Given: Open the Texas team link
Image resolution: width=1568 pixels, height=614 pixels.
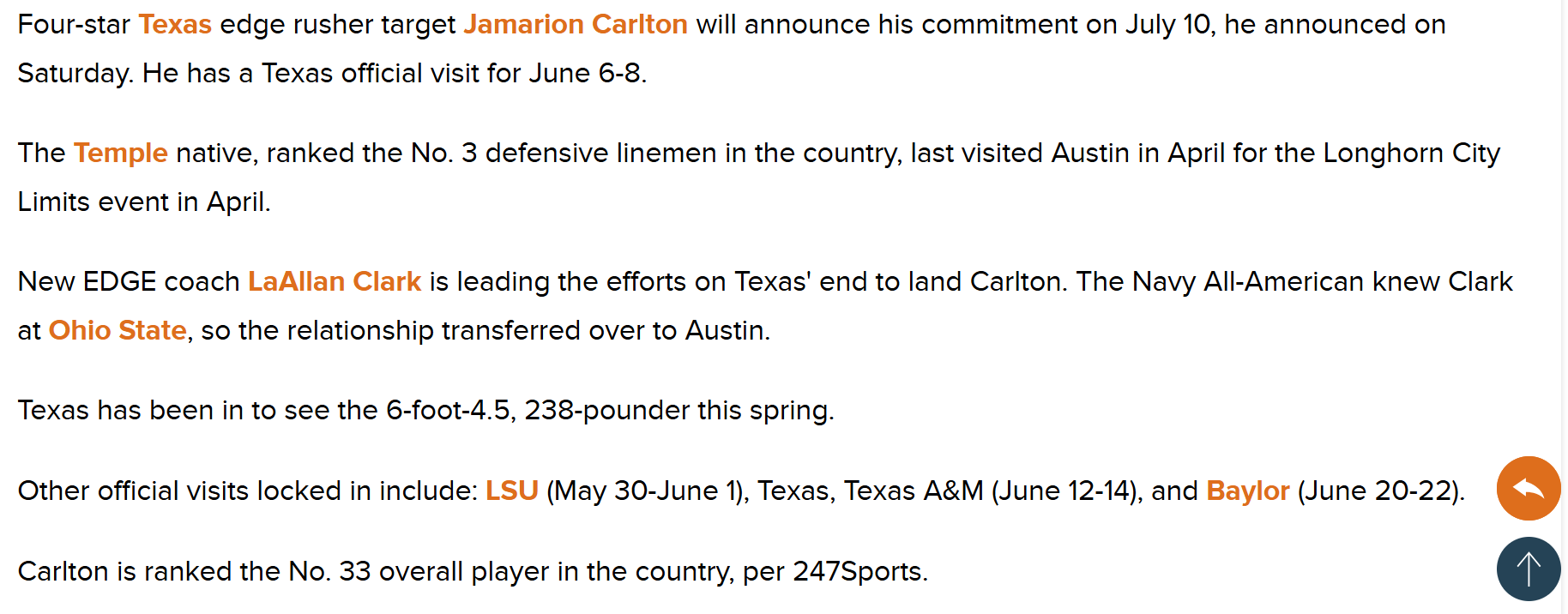Looking at the screenshot, I should 175,24.
